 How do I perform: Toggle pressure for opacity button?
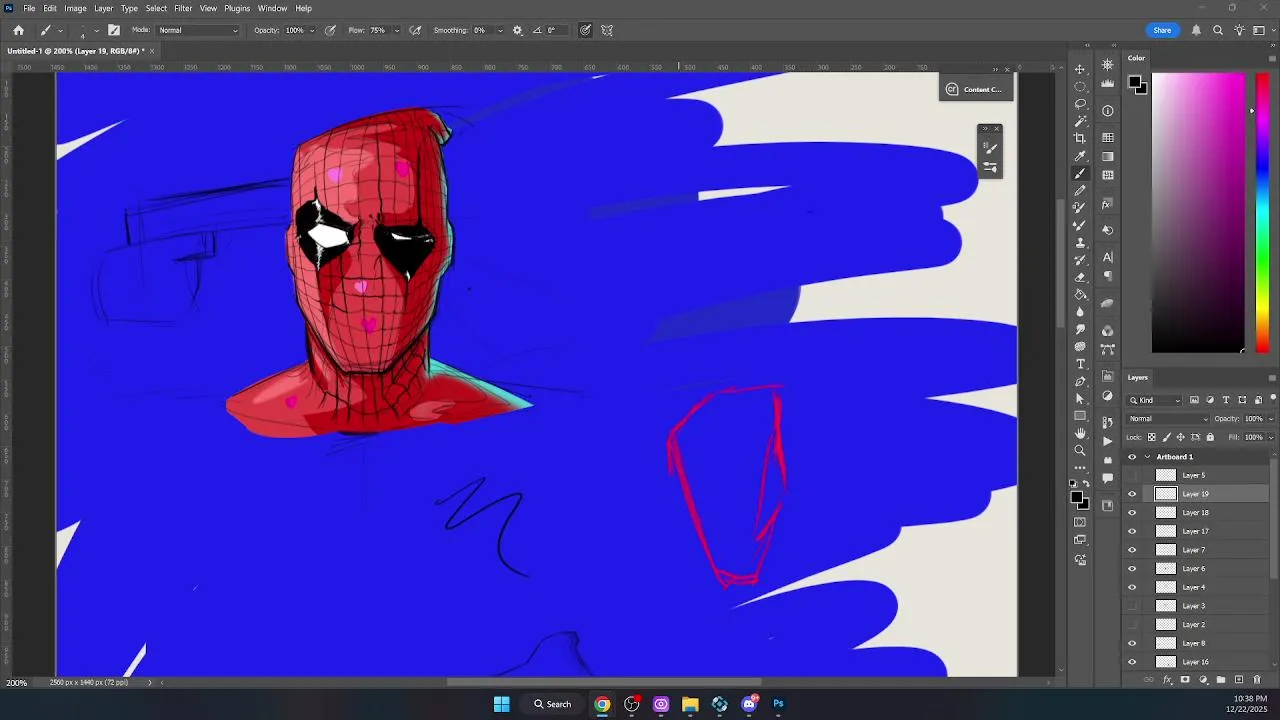click(x=330, y=30)
